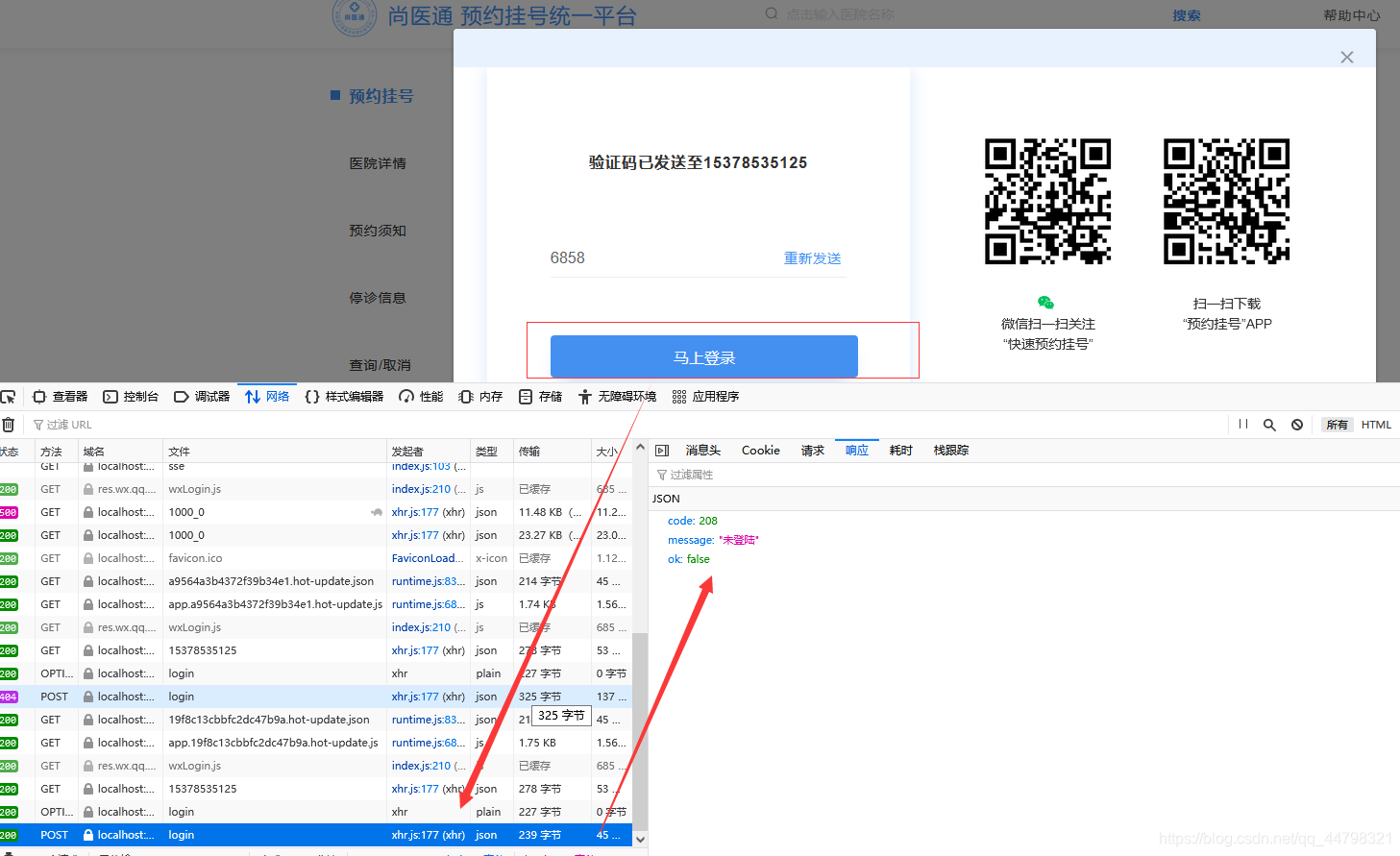1400x856 pixels.
Task: Open the Cookie details tab
Action: tap(761, 451)
